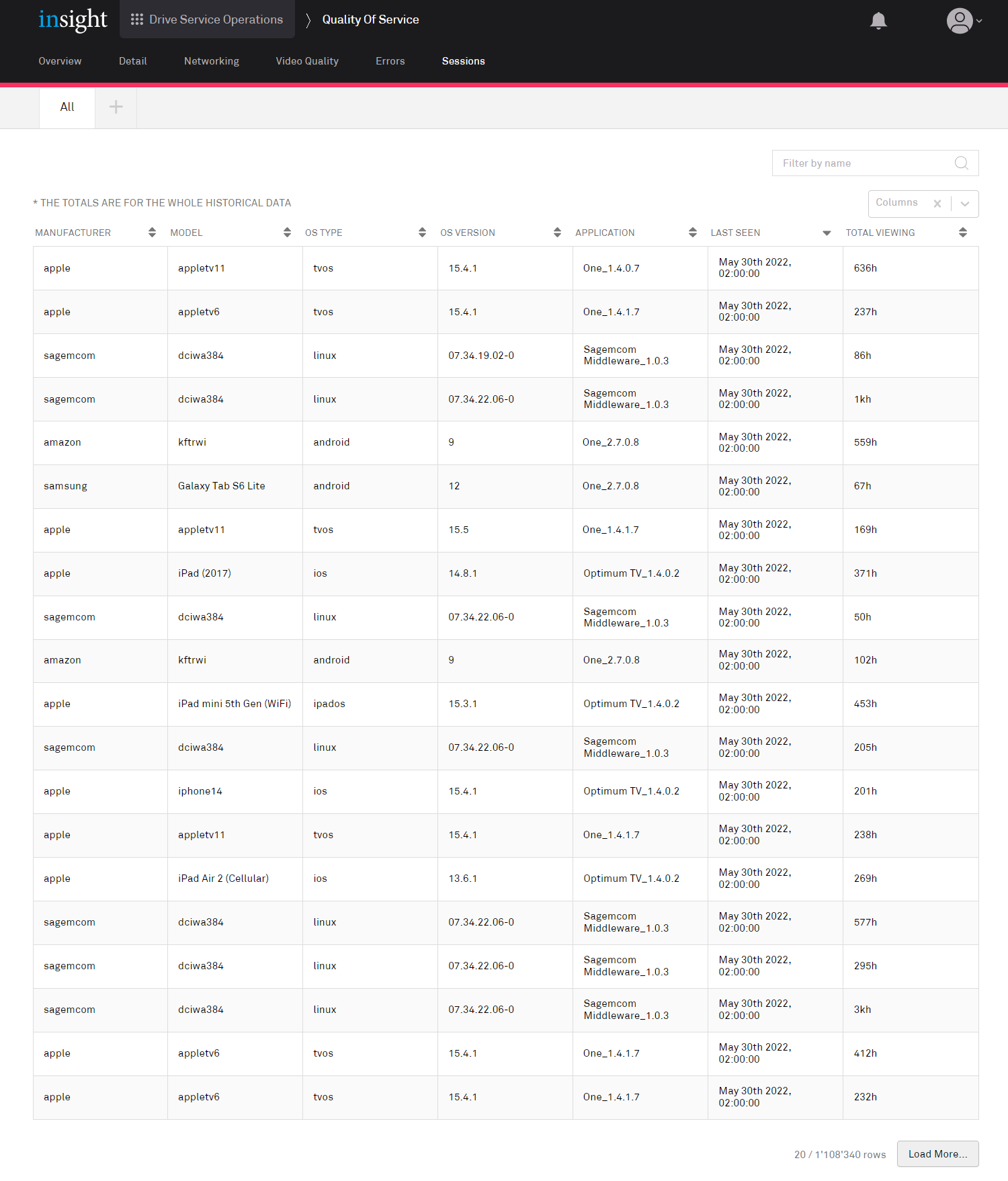Switch to the Video Quality tab
Viewport: 1008px width, 1181px height.
coord(307,61)
